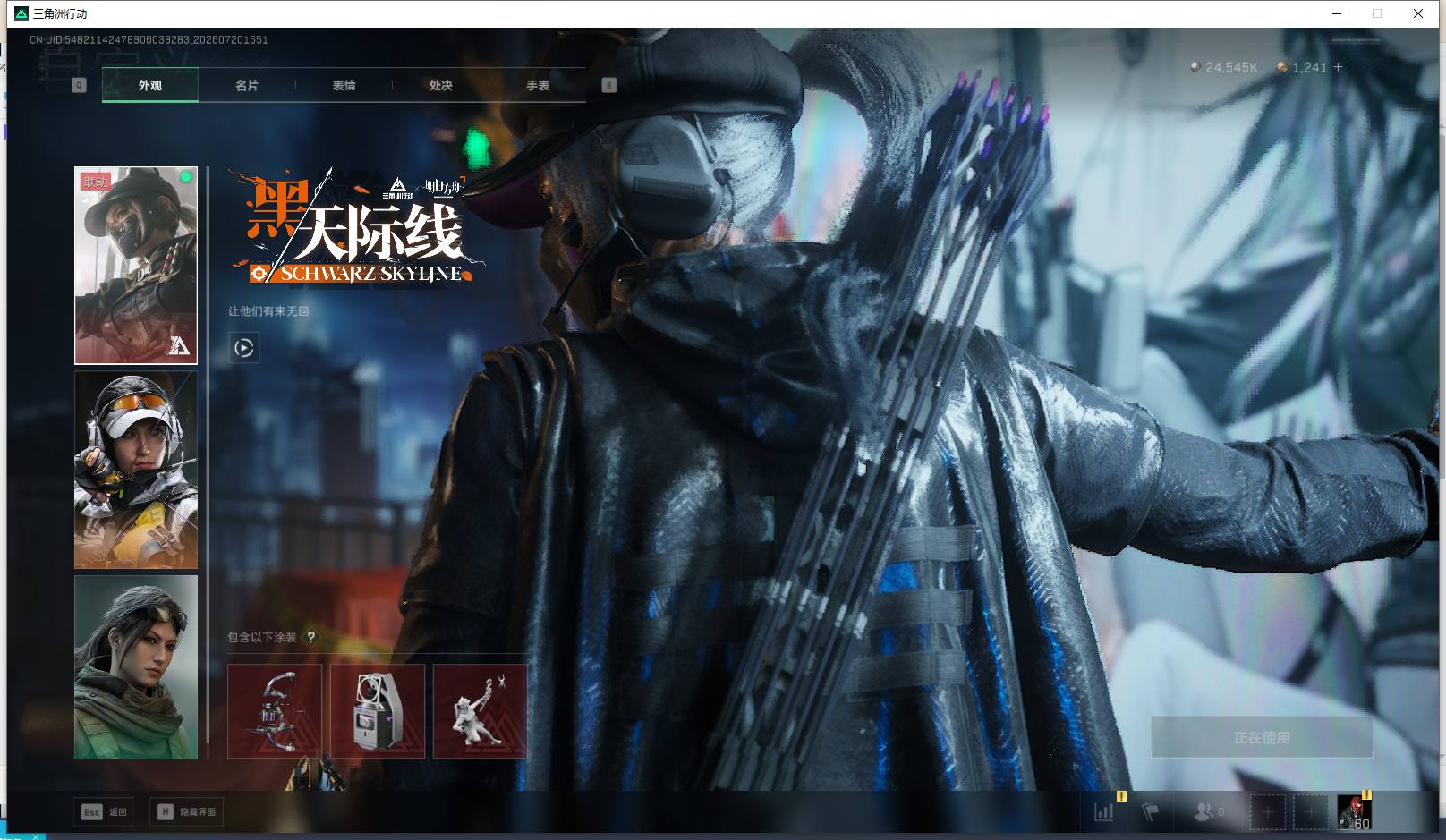Click the 返回 Esc button
Viewport: 1446px width, 840px height.
click(105, 812)
